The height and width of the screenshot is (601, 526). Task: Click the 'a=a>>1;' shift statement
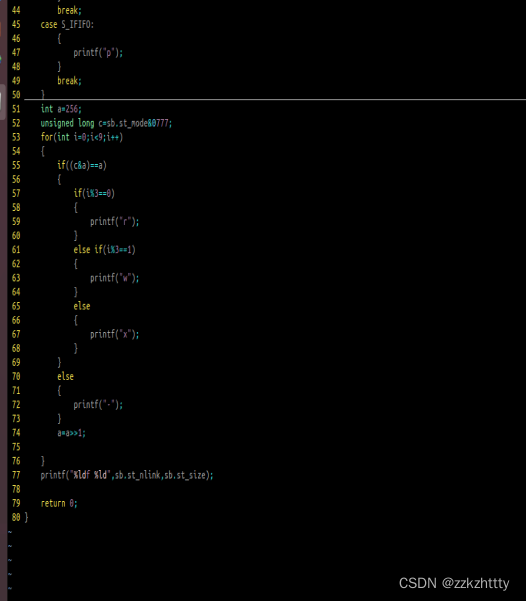click(x=71, y=433)
